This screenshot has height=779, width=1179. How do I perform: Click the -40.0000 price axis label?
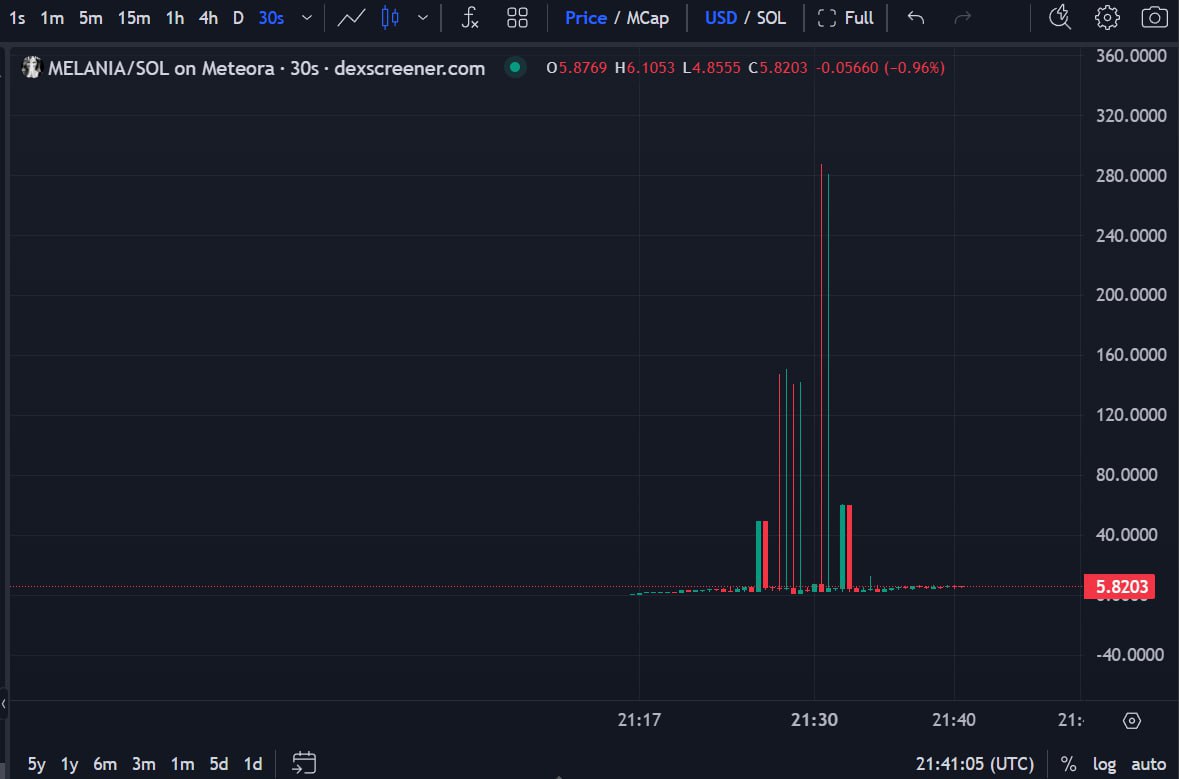click(x=1131, y=654)
